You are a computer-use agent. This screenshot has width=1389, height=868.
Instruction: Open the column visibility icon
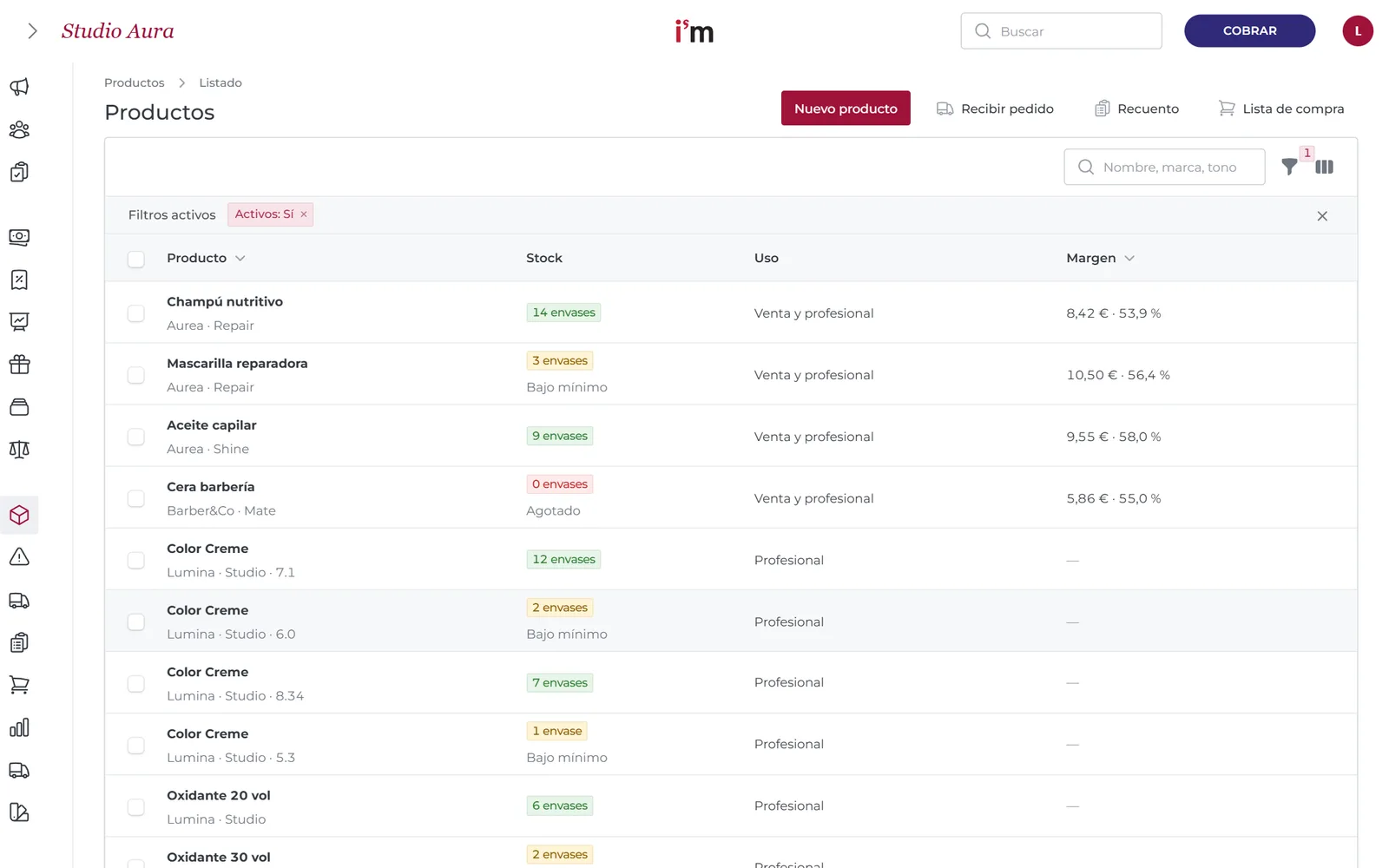pyautogui.click(x=1324, y=167)
